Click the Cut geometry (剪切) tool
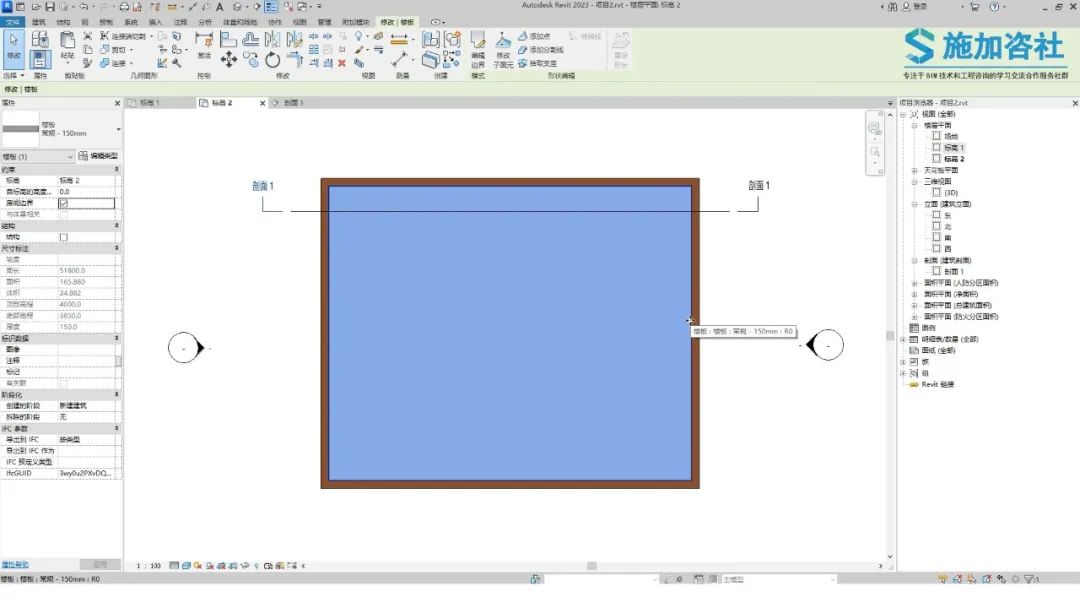The height and width of the screenshot is (608, 1080). click(x=114, y=50)
